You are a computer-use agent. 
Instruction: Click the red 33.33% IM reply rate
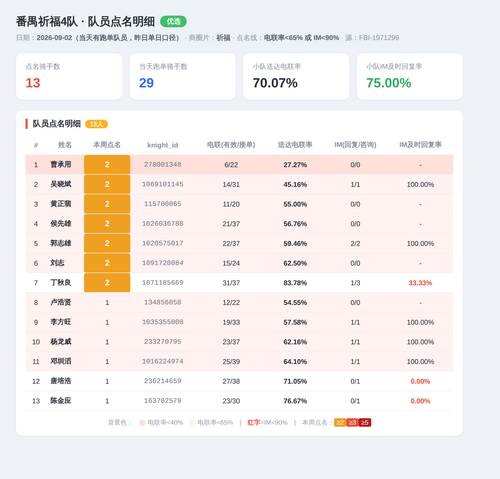click(420, 283)
